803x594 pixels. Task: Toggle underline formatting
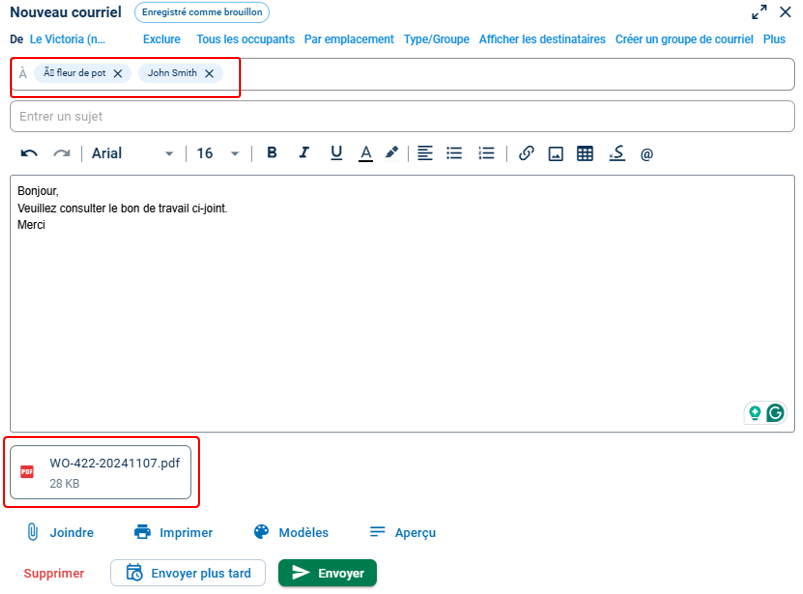coord(336,153)
